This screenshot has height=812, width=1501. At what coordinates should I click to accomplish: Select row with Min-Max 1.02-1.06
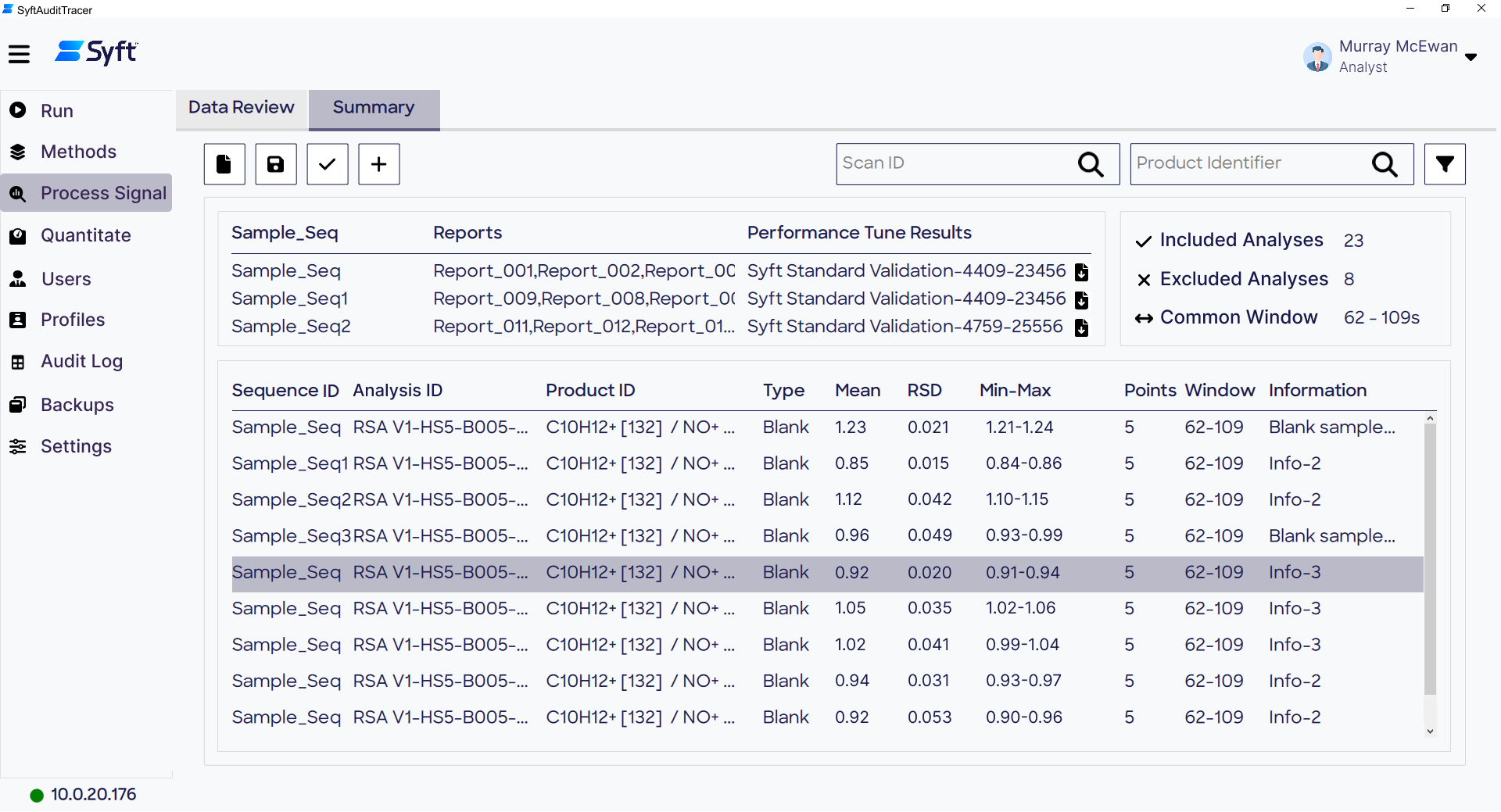coord(827,609)
